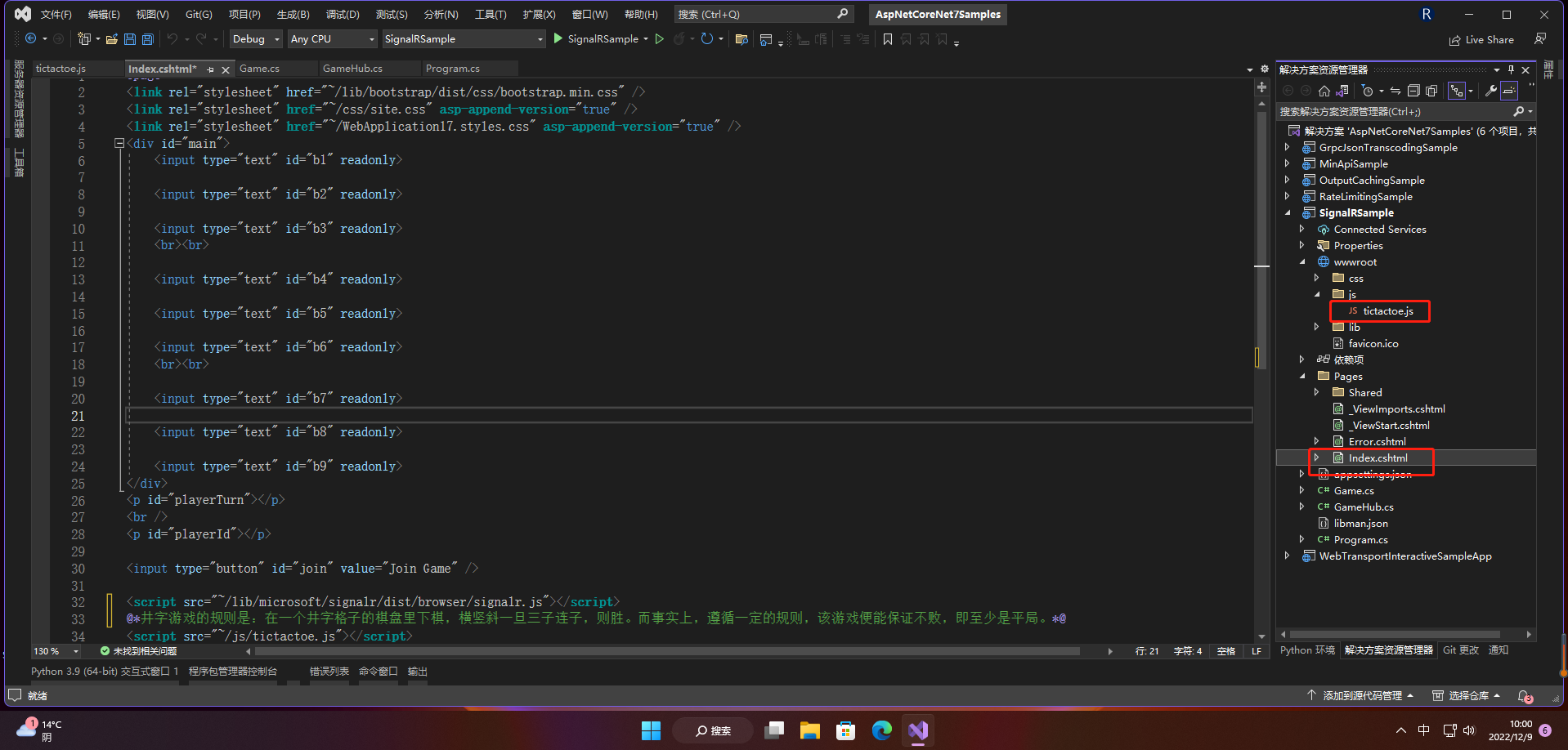Open Microsoft Edge from the taskbar
The image size is (1568, 750).
point(882,730)
